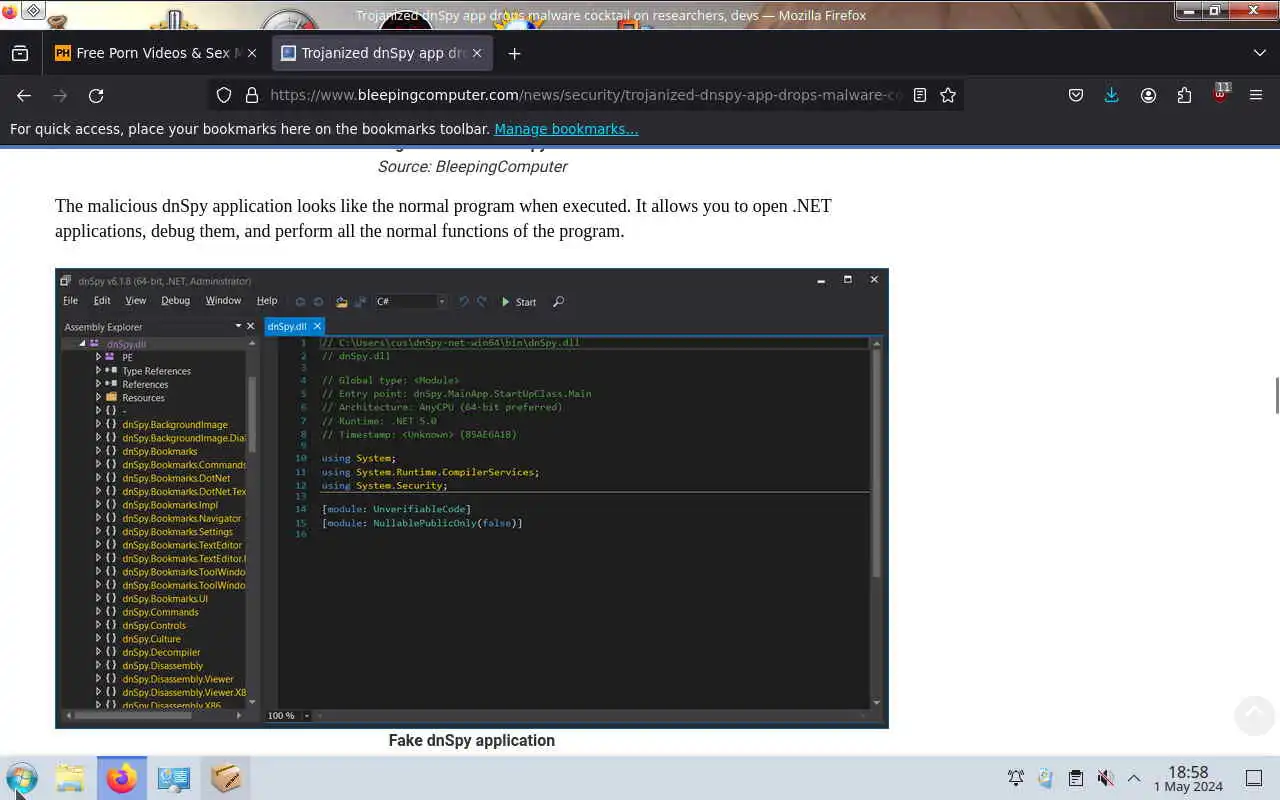Open the notifications bell in system tray
Screen dimensions: 1280x800
coord(1016,778)
